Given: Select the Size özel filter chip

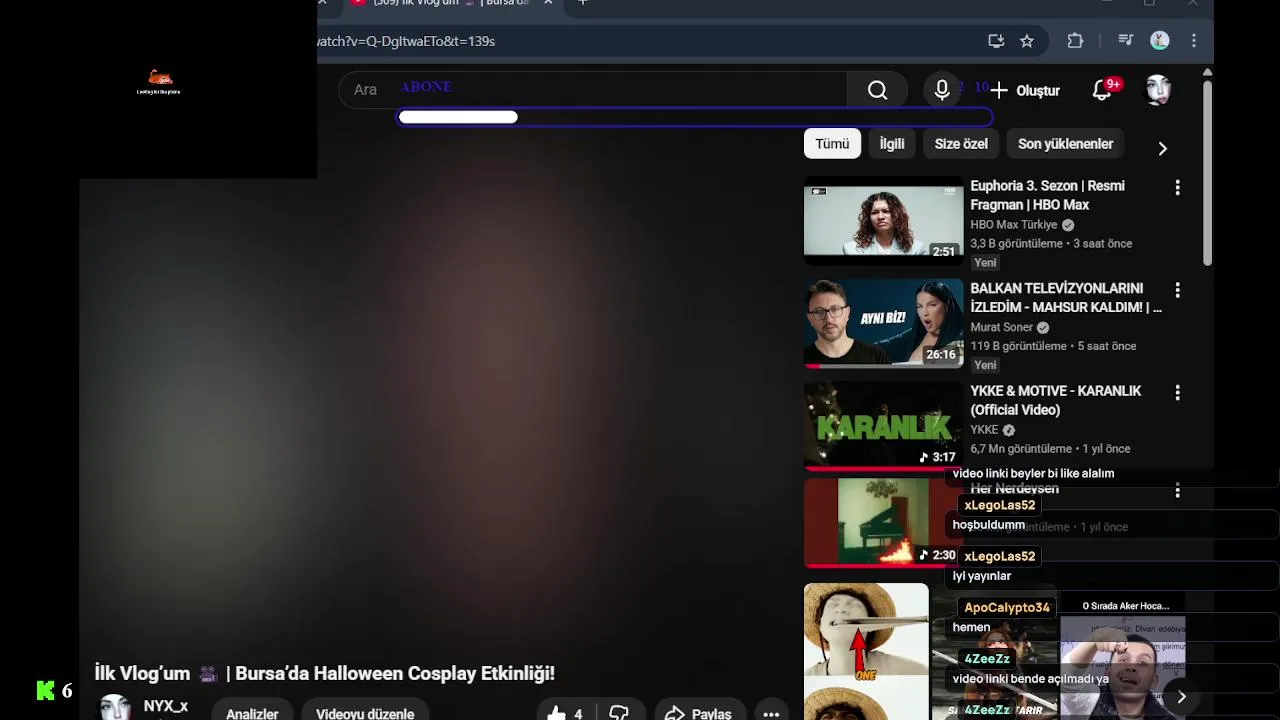Looking at the screenshot, I should tap(961, 144).
